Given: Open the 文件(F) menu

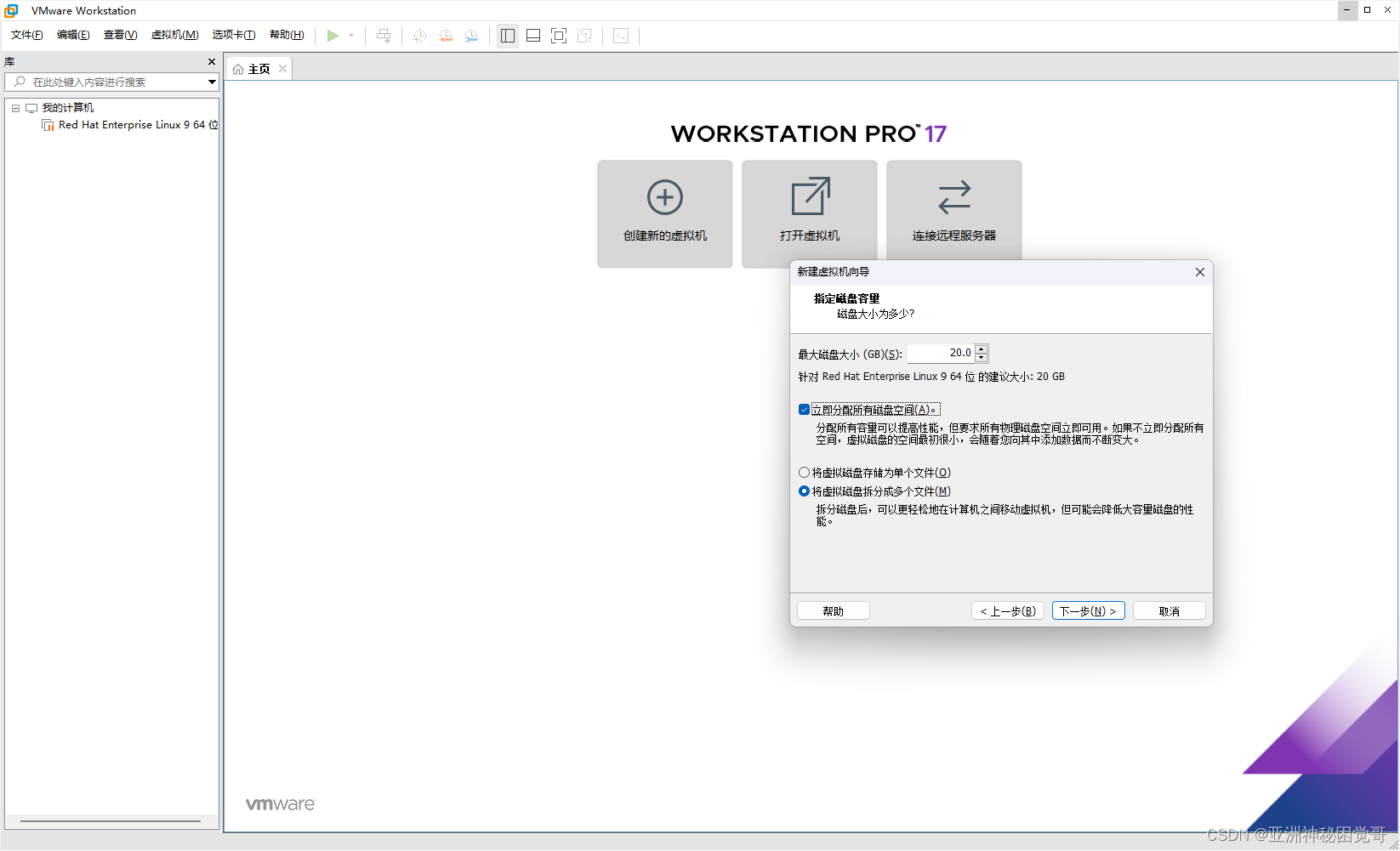Looking at the screenshot, I should 26,35.
